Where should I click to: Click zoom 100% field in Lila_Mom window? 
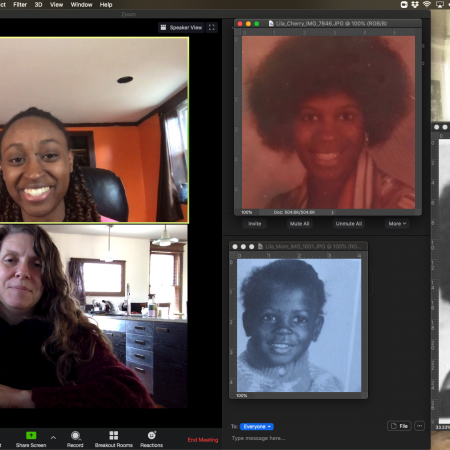tap(242, 396)
